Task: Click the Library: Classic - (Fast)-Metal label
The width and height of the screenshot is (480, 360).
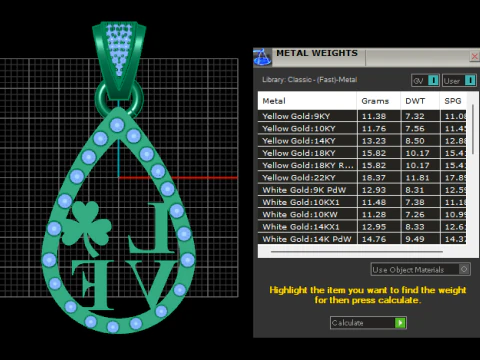Action: 310,80
